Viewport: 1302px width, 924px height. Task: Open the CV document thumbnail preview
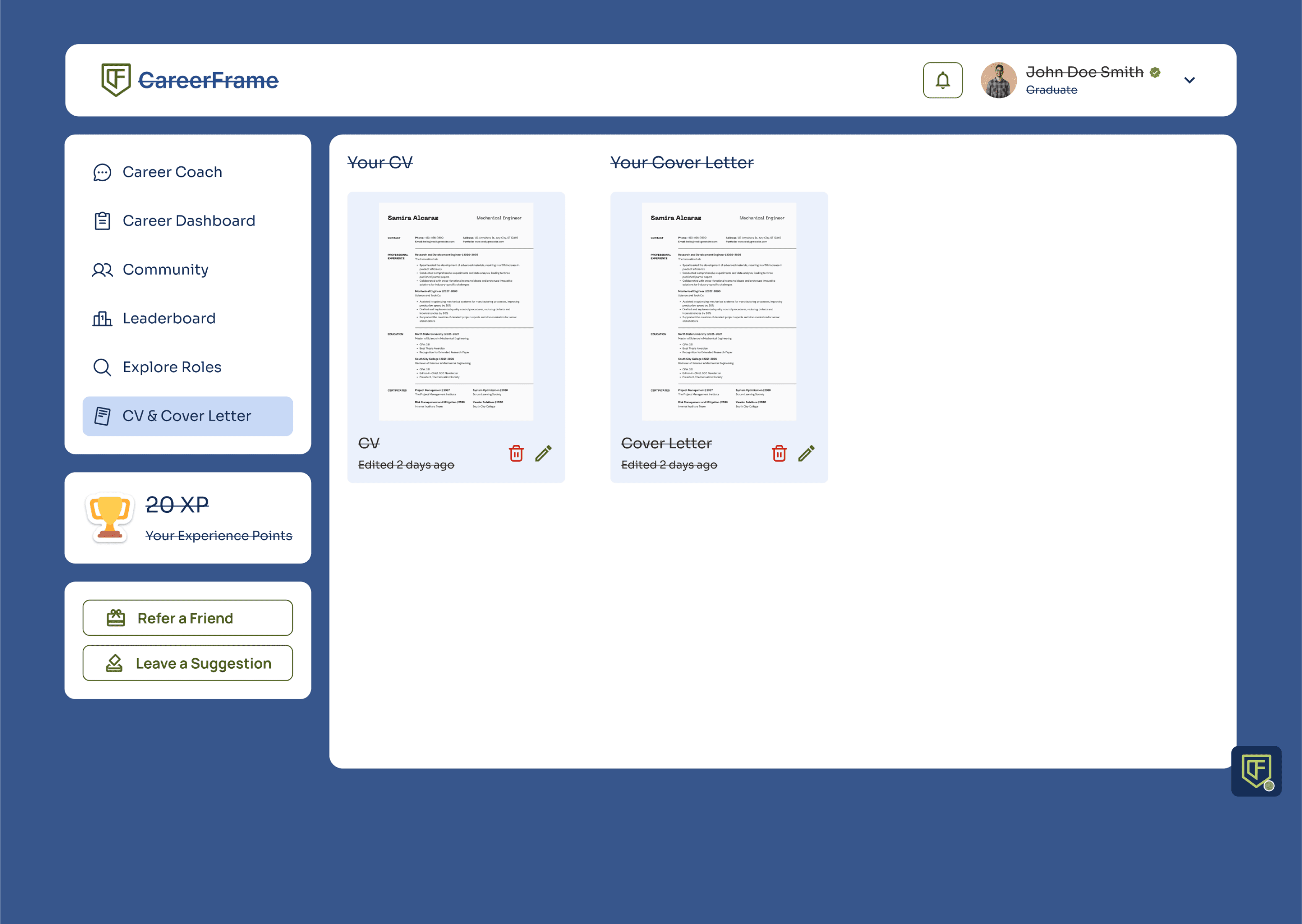[x=456, y=311]
